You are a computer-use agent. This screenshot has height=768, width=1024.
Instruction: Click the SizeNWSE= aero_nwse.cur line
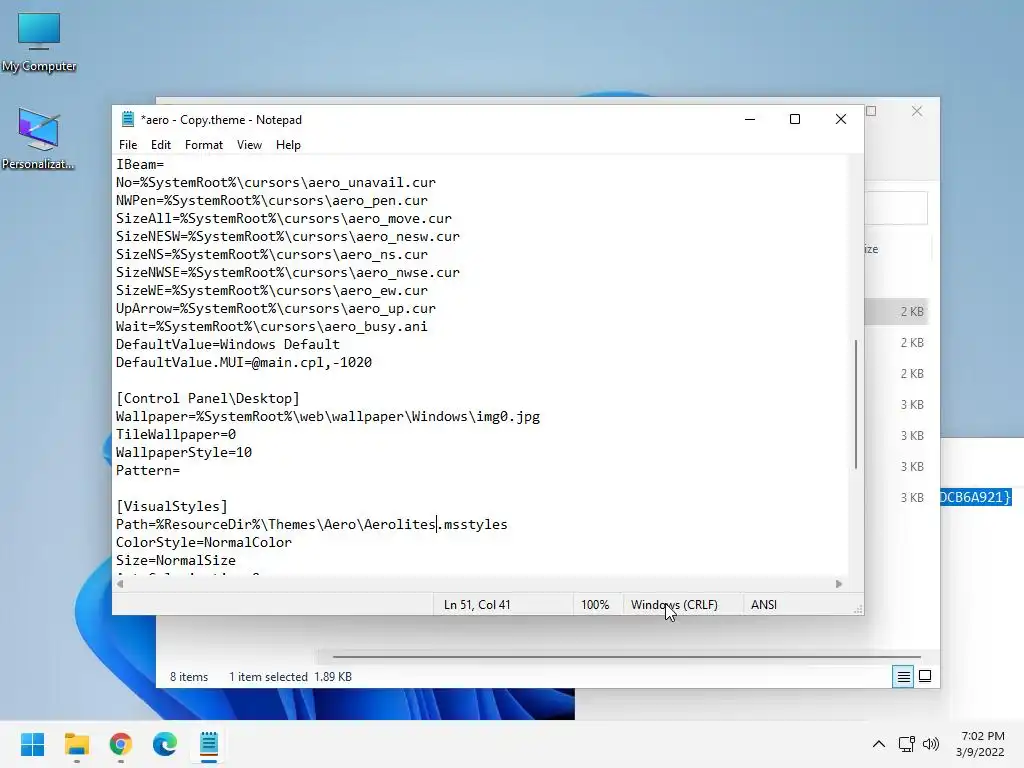[x=288, y=272]
